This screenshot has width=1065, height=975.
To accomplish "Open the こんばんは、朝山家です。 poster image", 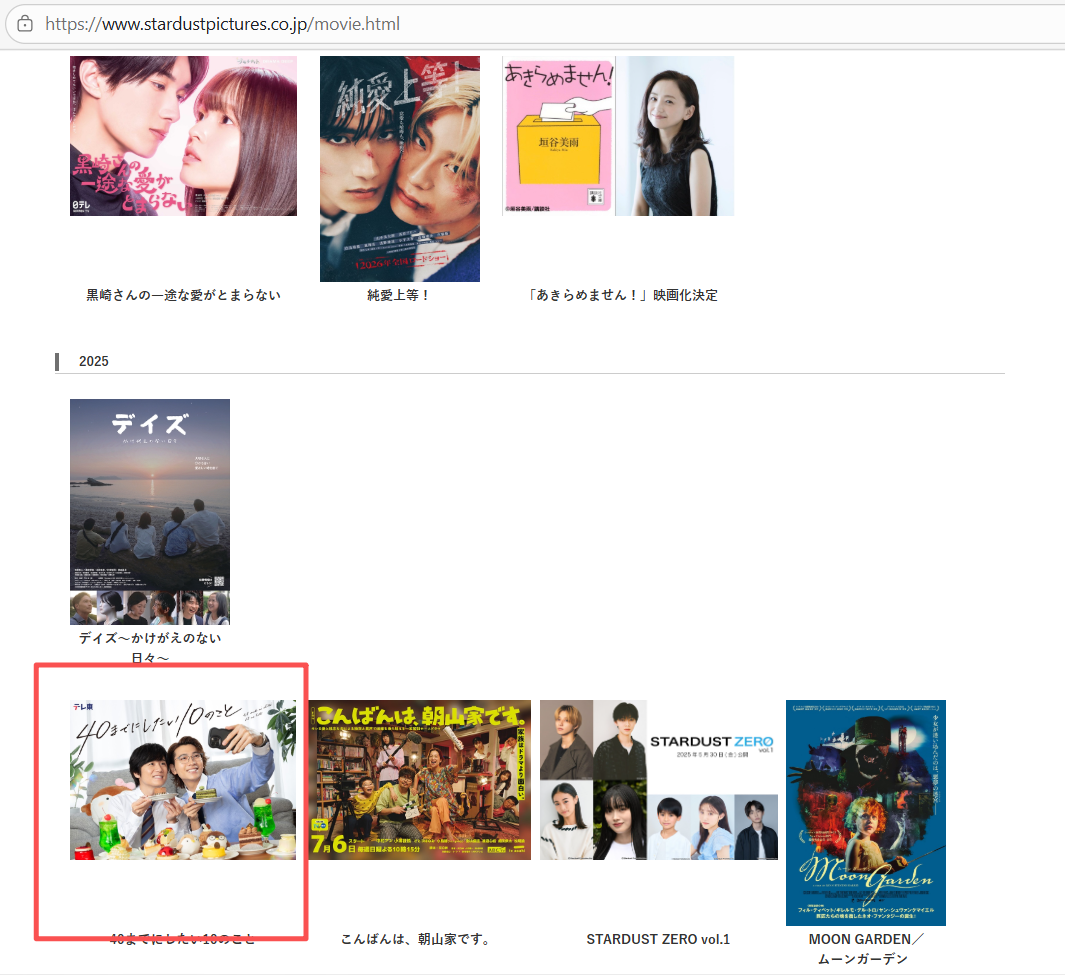I will [x=420, y=780].
